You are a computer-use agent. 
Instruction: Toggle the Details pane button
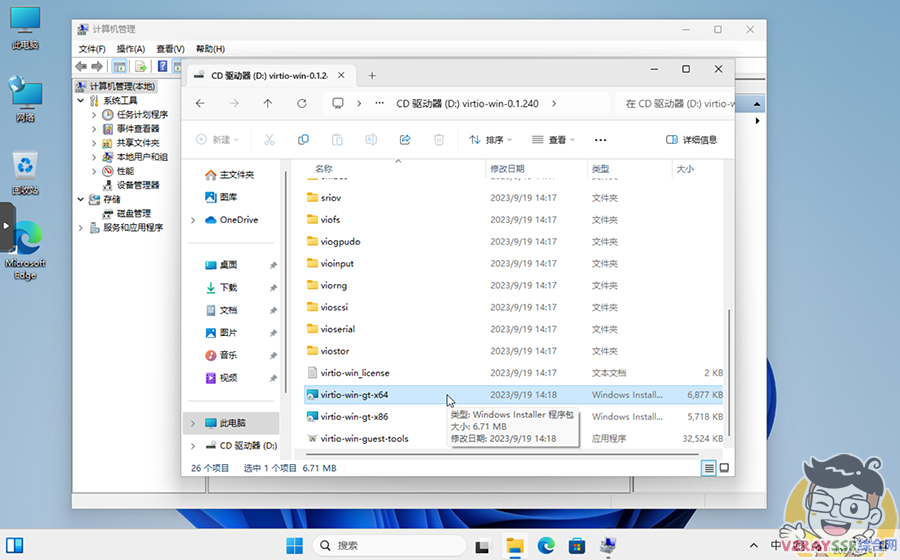[691, 139]
